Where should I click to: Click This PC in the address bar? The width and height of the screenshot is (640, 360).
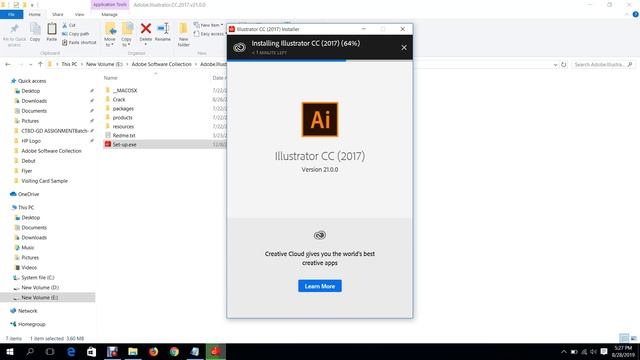[69, 64]
